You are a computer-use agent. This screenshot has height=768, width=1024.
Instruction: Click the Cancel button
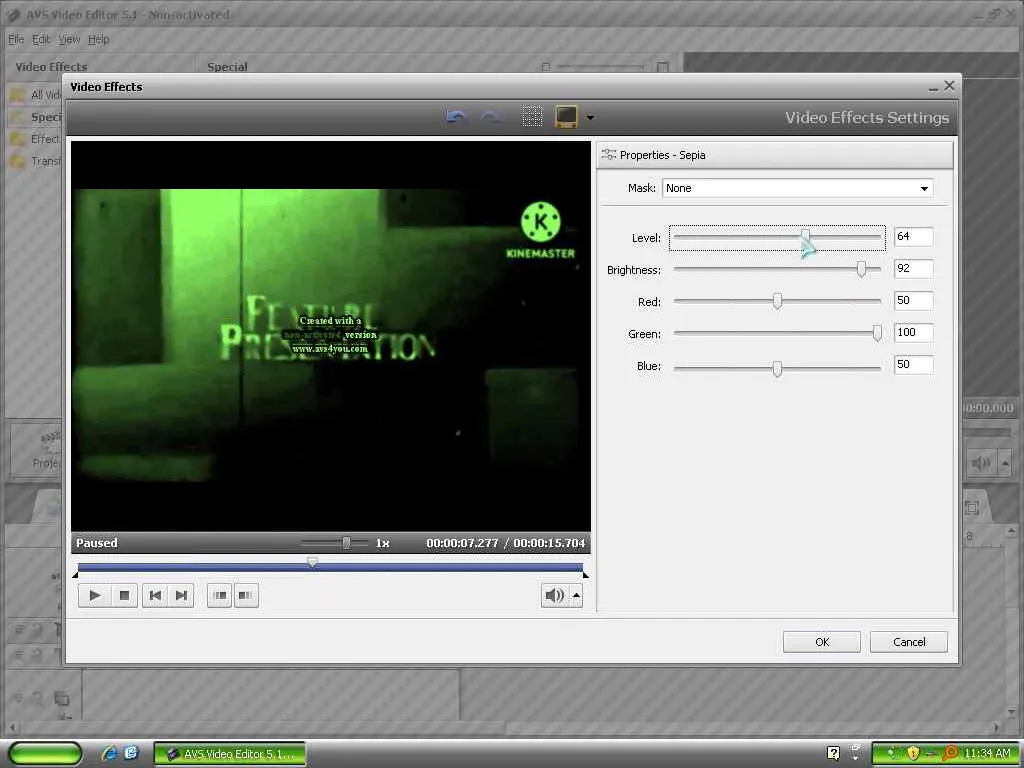click(908, 642)
